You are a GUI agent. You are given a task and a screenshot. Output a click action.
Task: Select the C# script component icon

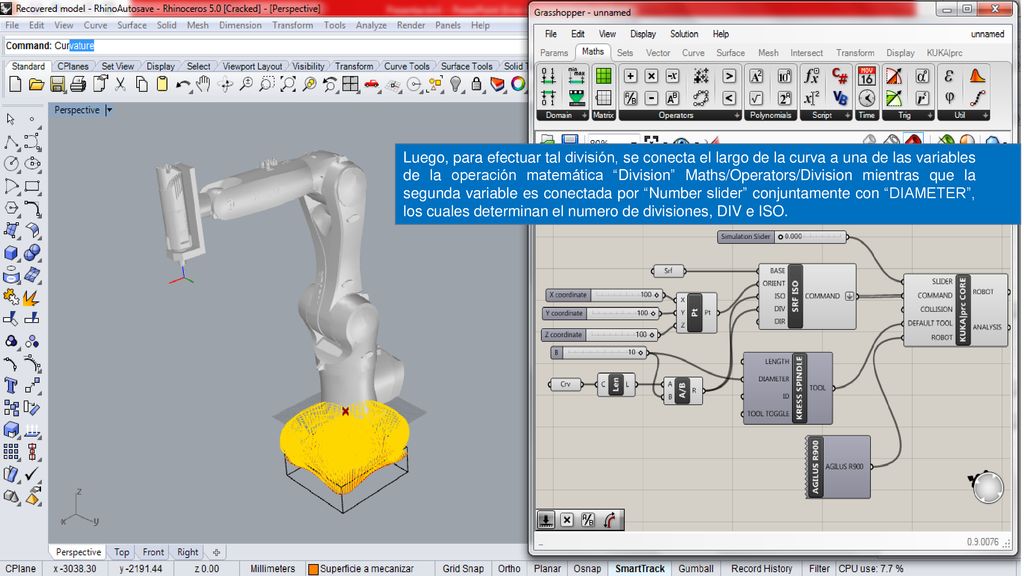[x=839, y=76]
